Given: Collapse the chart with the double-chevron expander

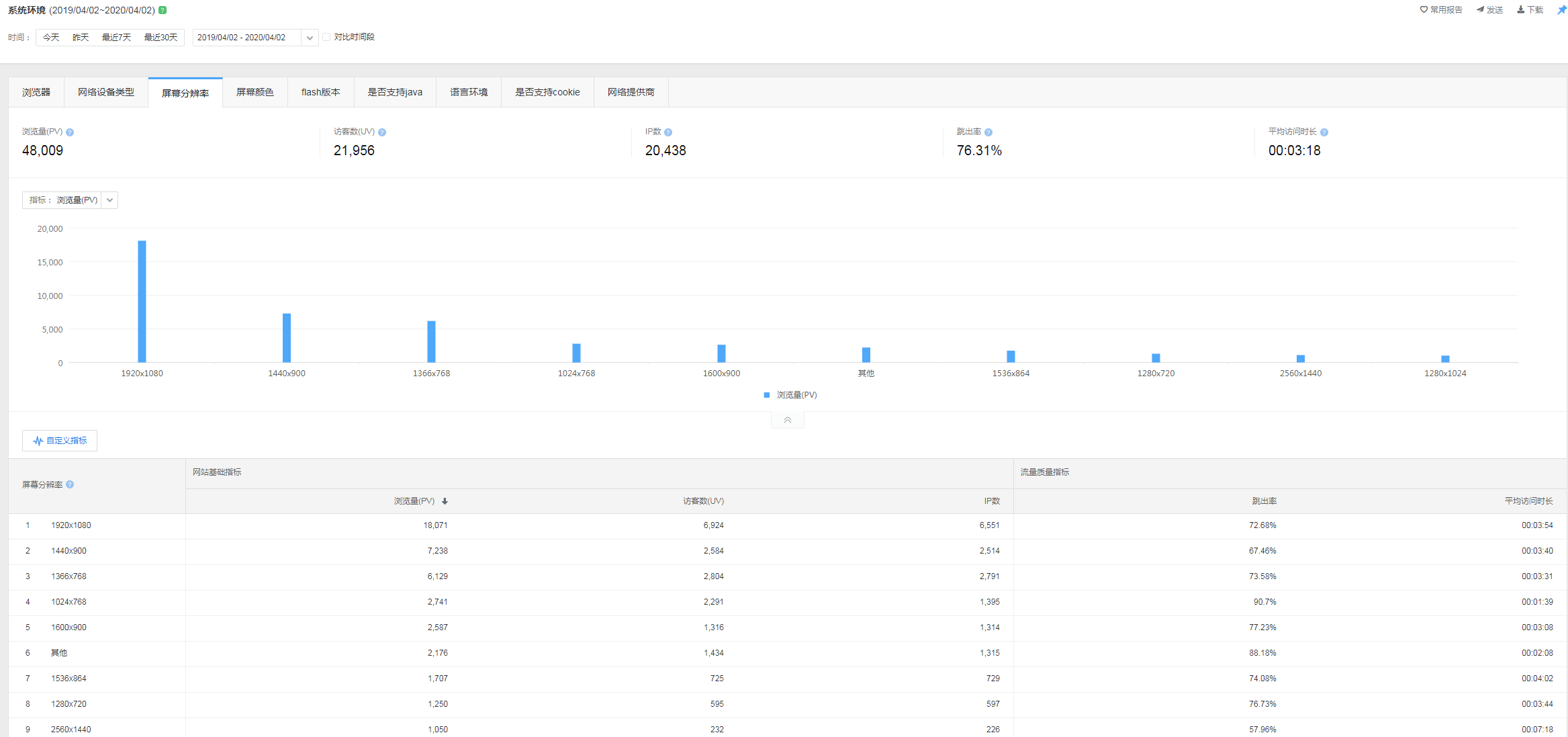Looking at the screenshot, I should click(787, 420).
